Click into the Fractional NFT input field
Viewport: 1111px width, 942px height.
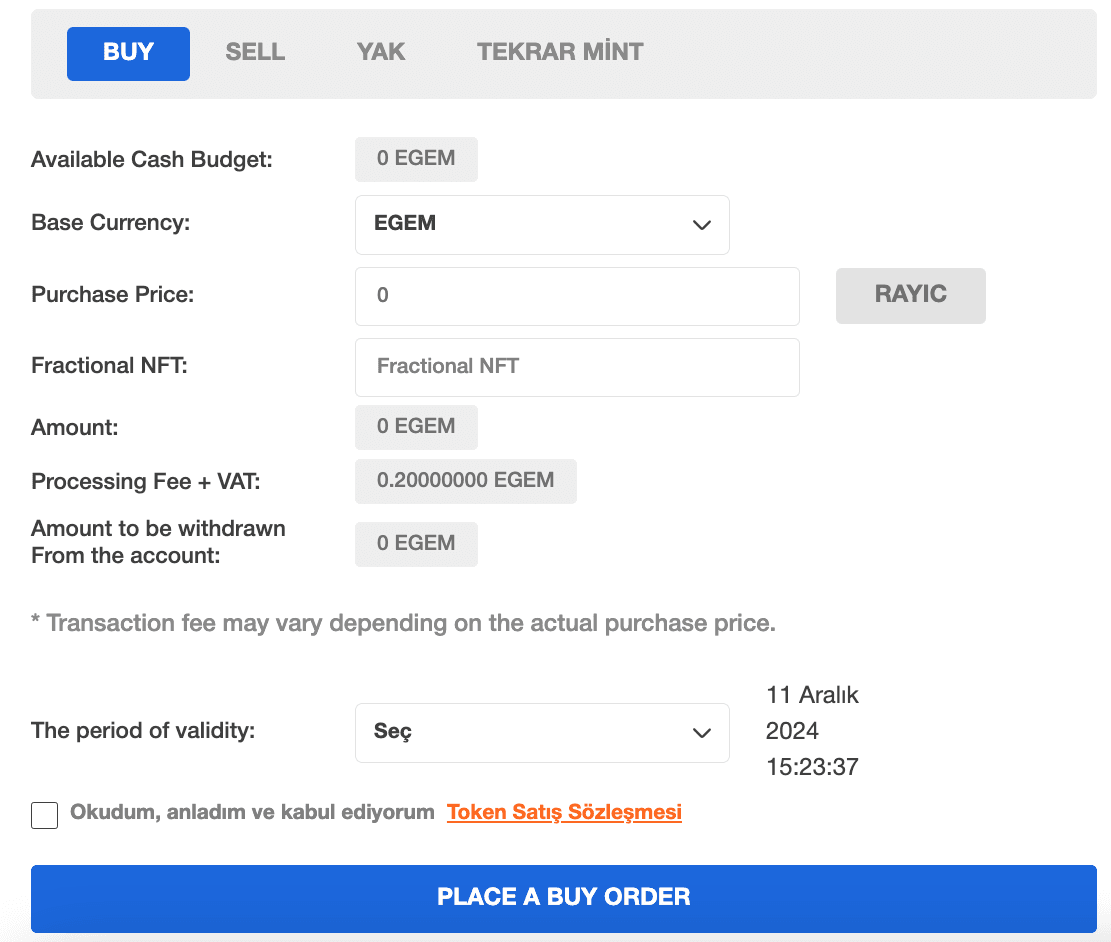tap(576, 367)
